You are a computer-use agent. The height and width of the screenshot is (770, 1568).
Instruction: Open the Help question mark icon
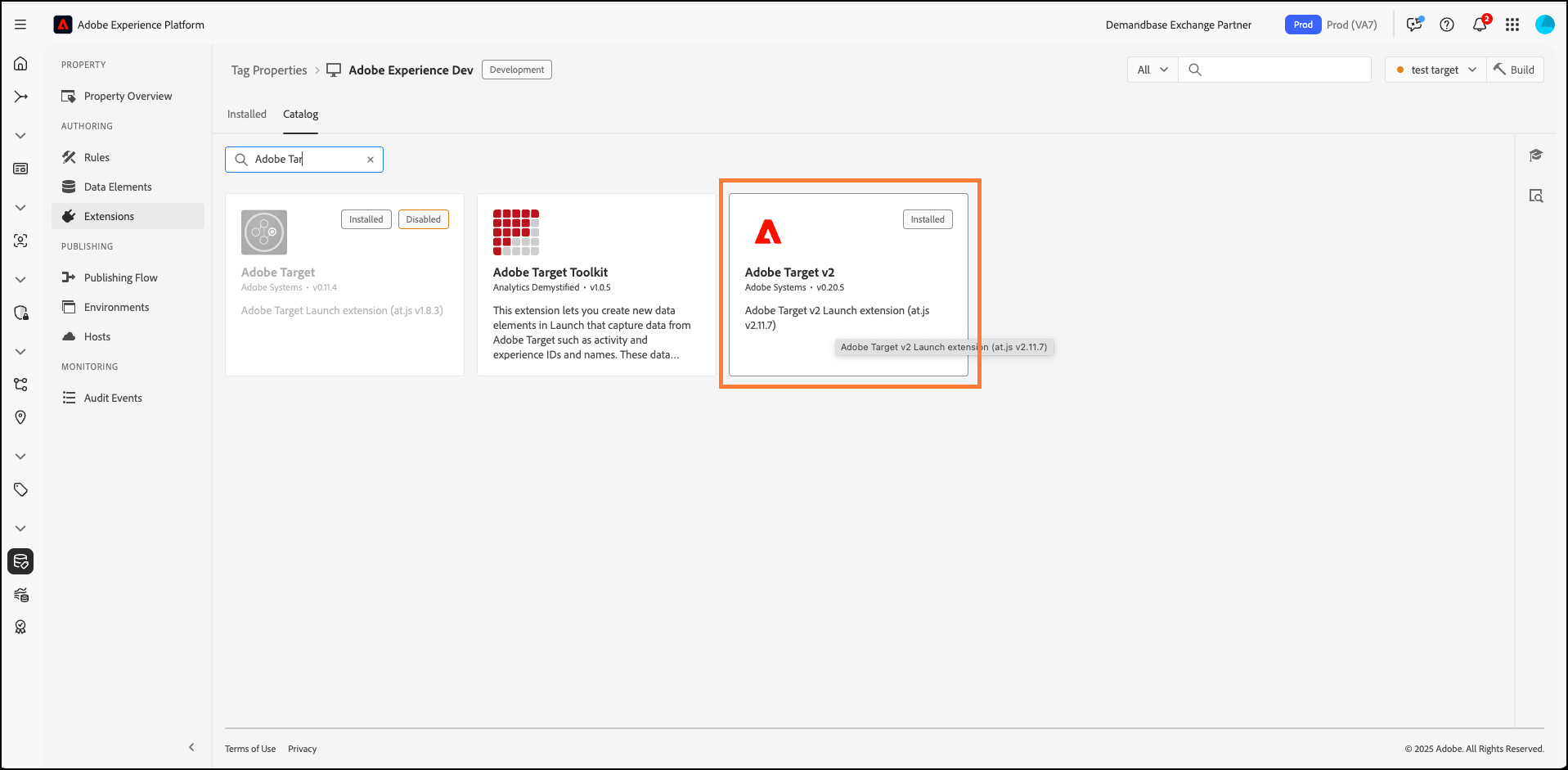tap(1447, 25)
